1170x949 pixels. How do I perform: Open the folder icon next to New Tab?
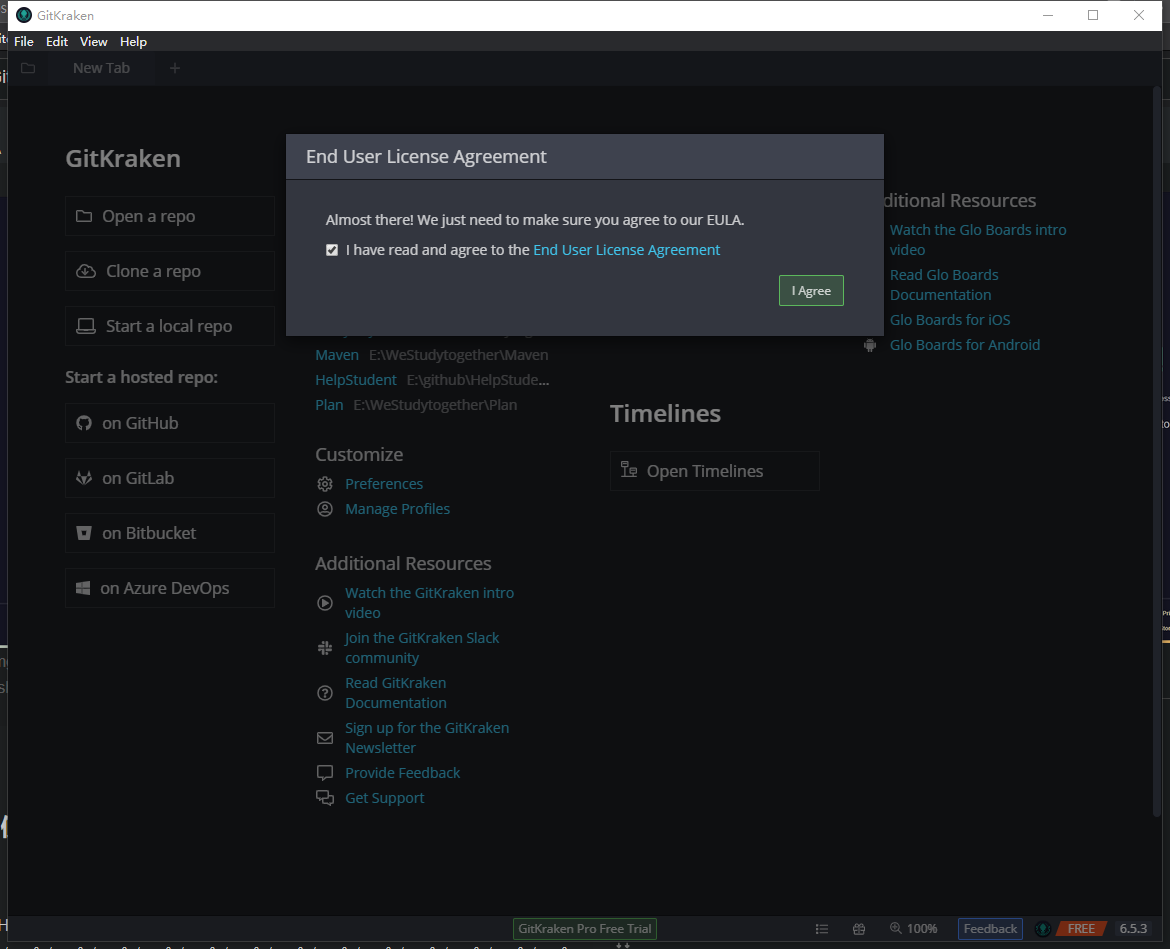tap(27, 67)
